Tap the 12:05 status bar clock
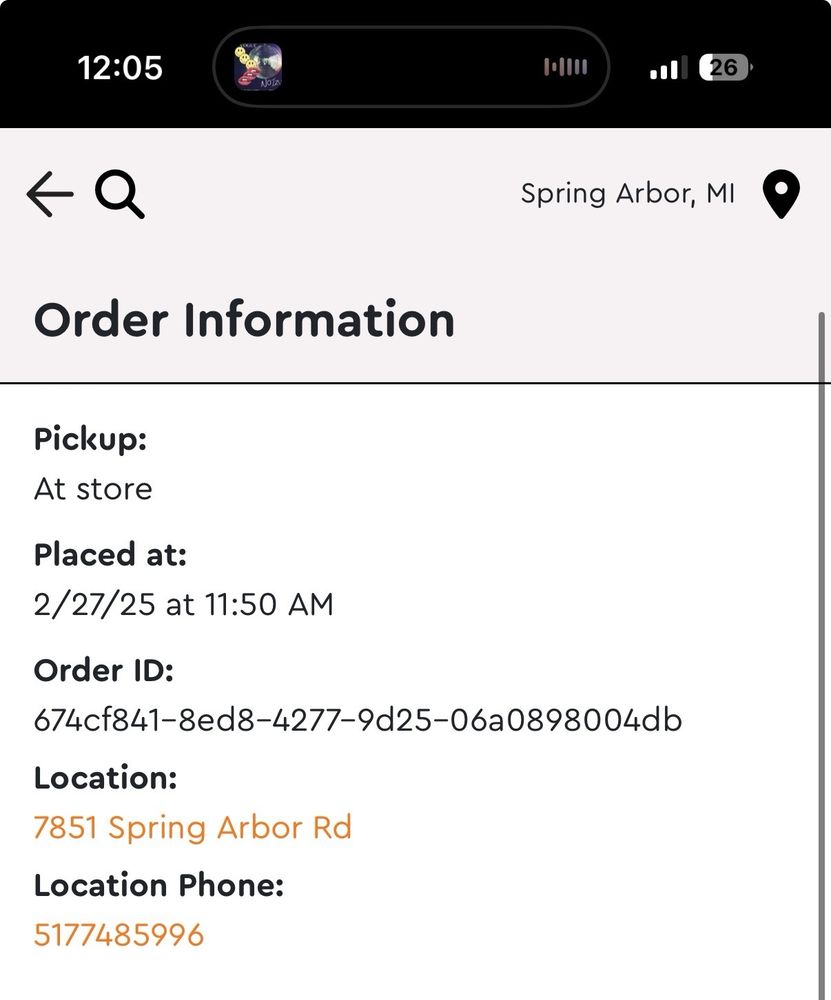 120,68
